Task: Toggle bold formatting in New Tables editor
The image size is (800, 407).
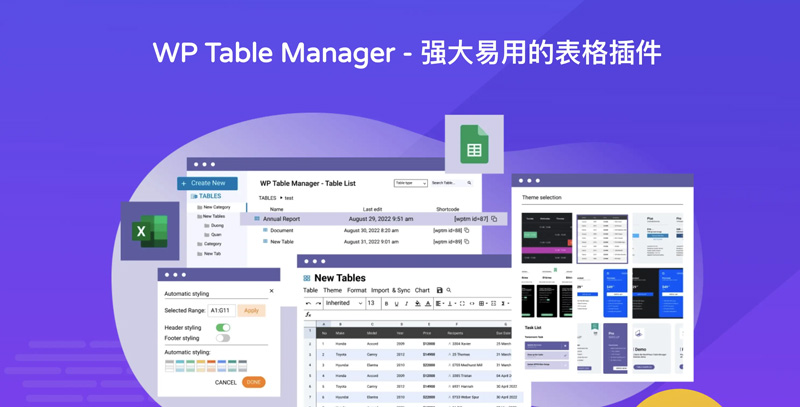Action: pos(386,303)
